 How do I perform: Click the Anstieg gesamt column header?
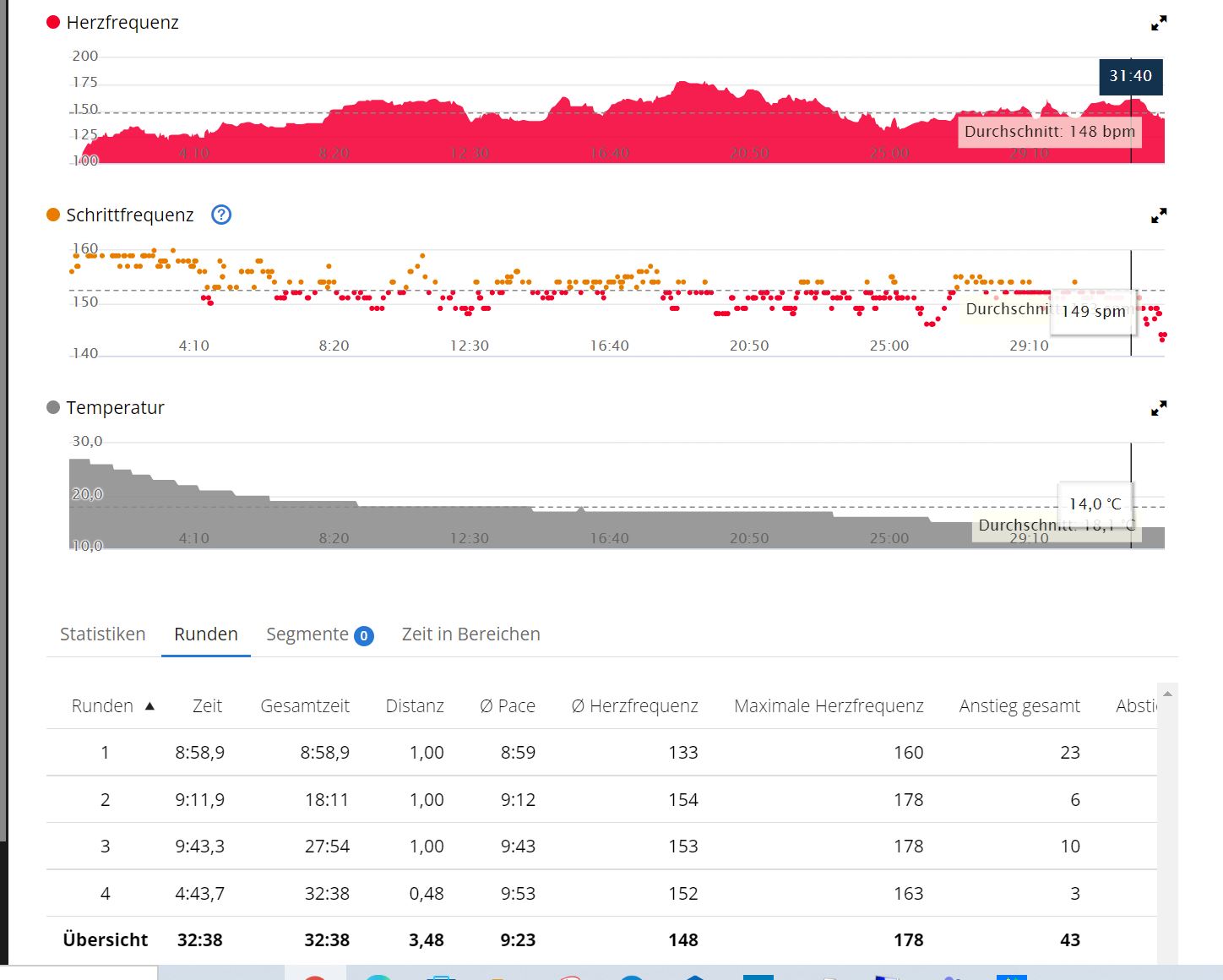click(x=1019, y=706)
